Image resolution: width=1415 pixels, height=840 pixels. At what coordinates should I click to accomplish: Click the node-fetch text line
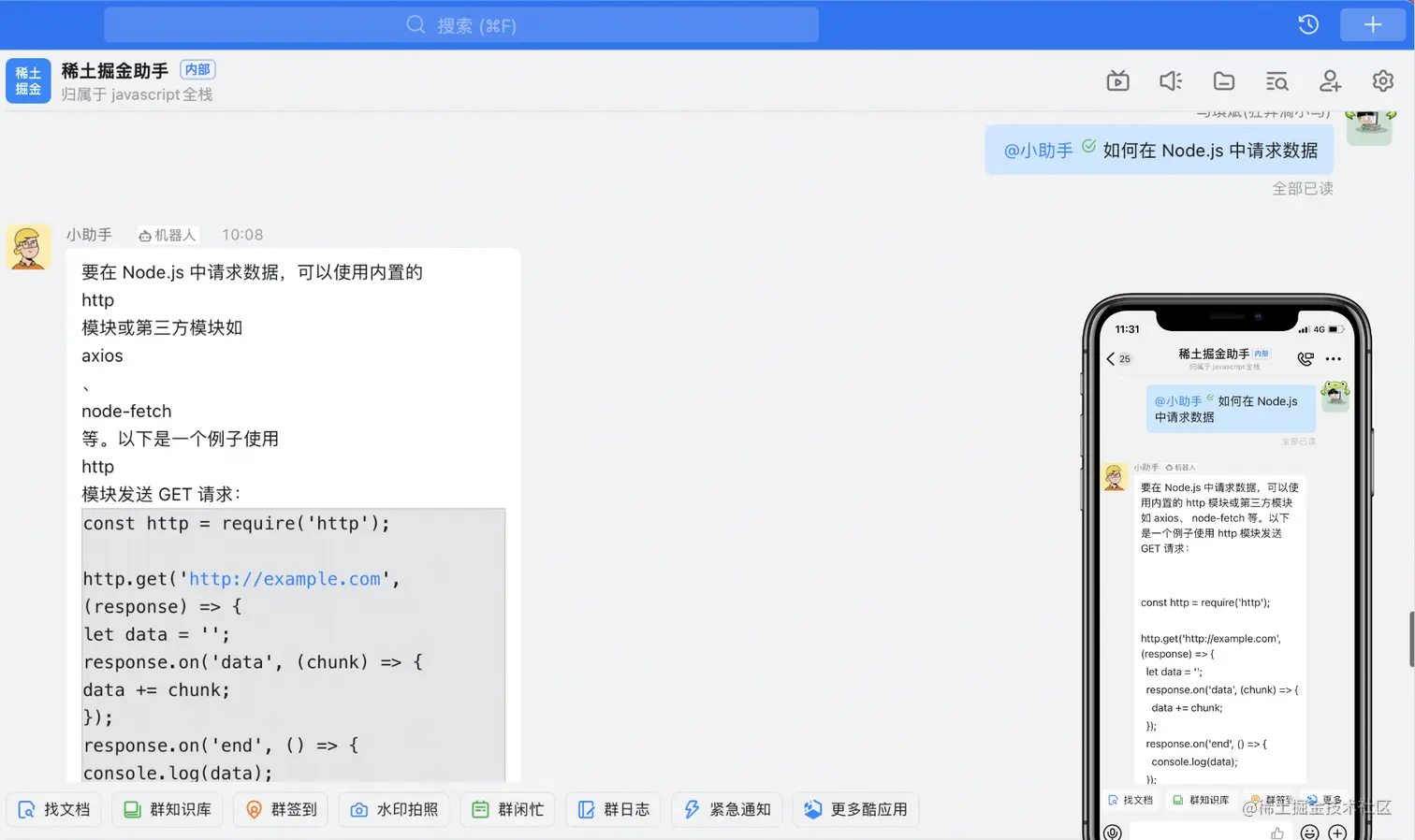[126, 411]
